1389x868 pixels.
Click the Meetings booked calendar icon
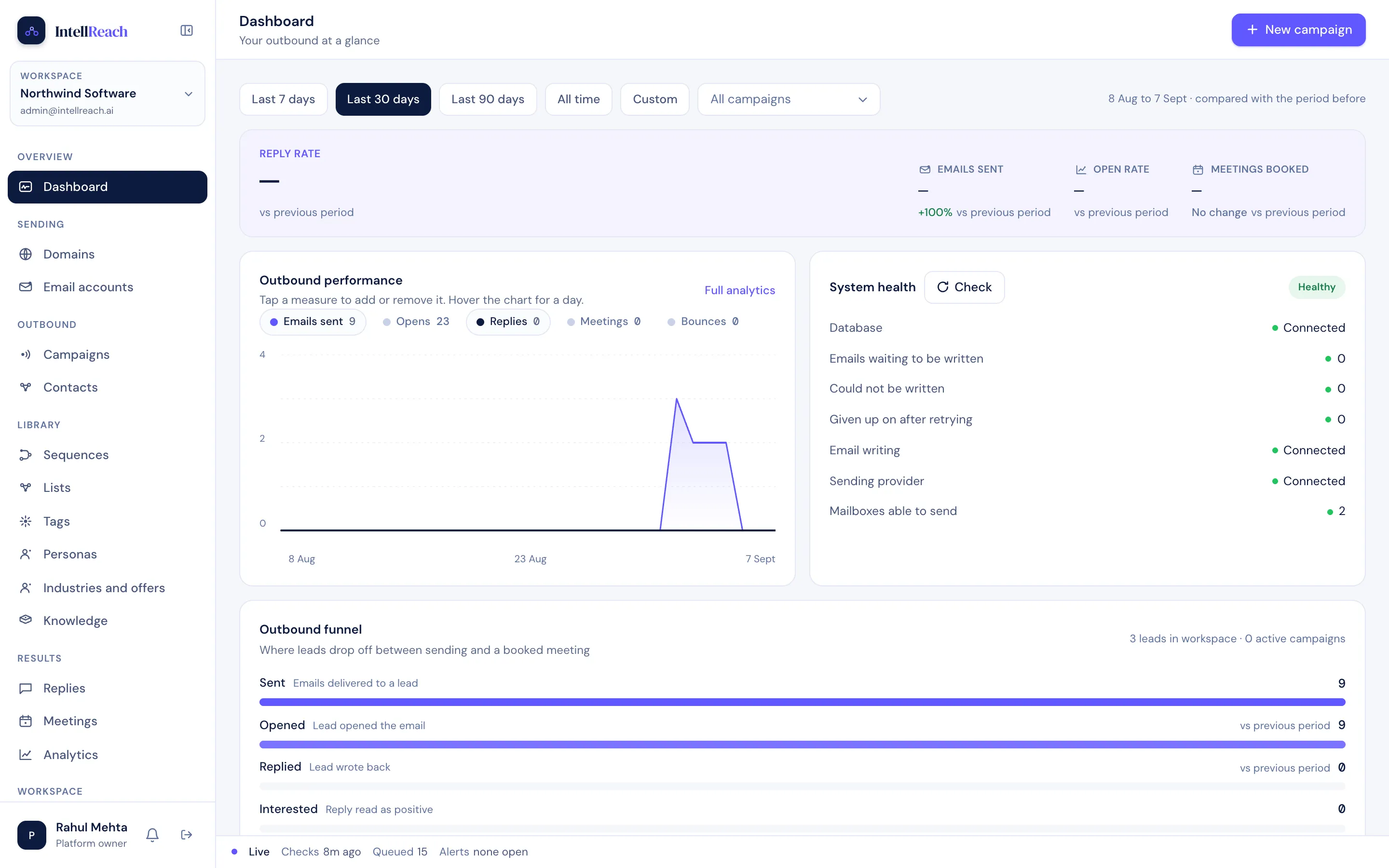1198,169
